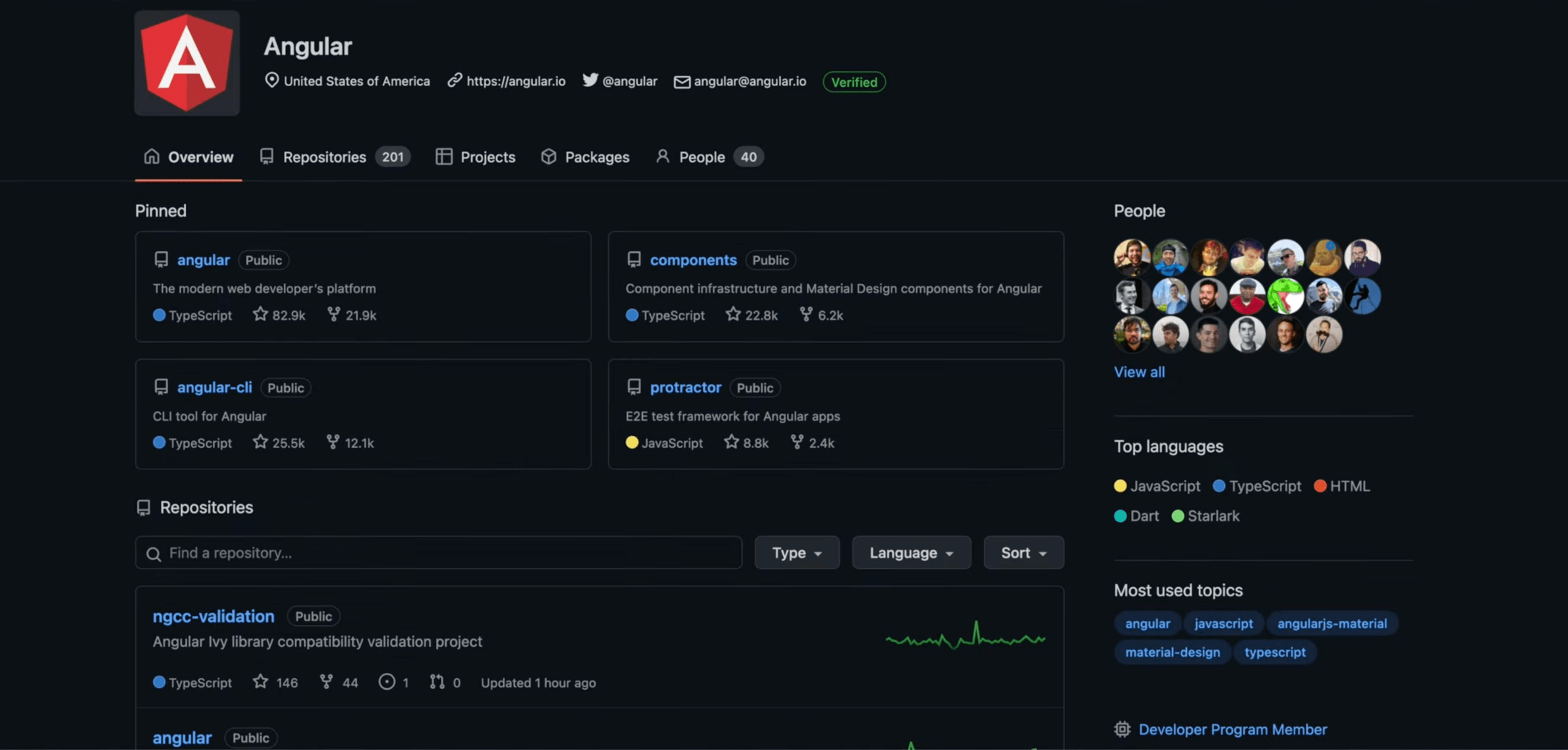Click the Twitter bird icon
The width and height of the screenshot is (1568, 750).
pos(590,80)
